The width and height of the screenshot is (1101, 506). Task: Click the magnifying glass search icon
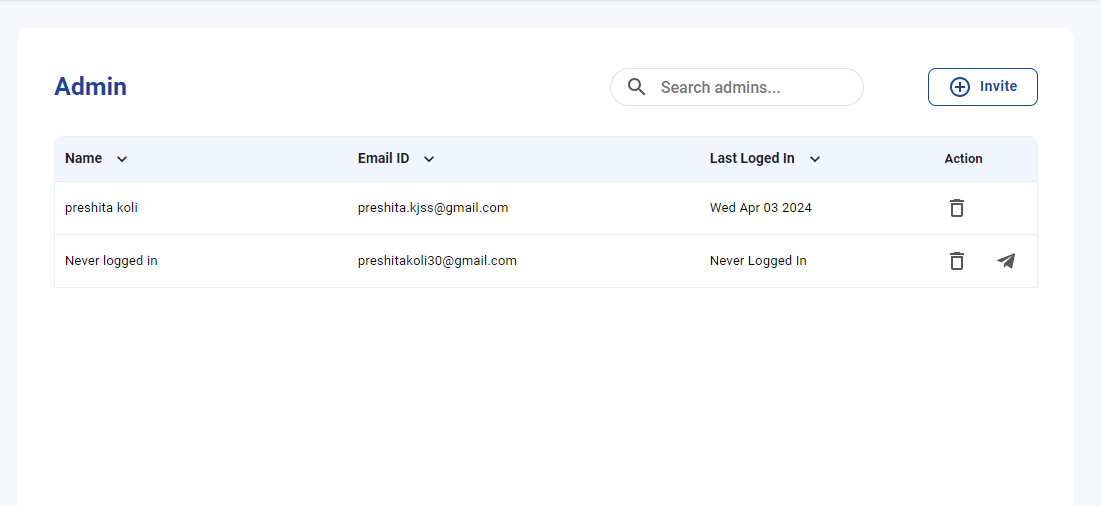(636, 87)
